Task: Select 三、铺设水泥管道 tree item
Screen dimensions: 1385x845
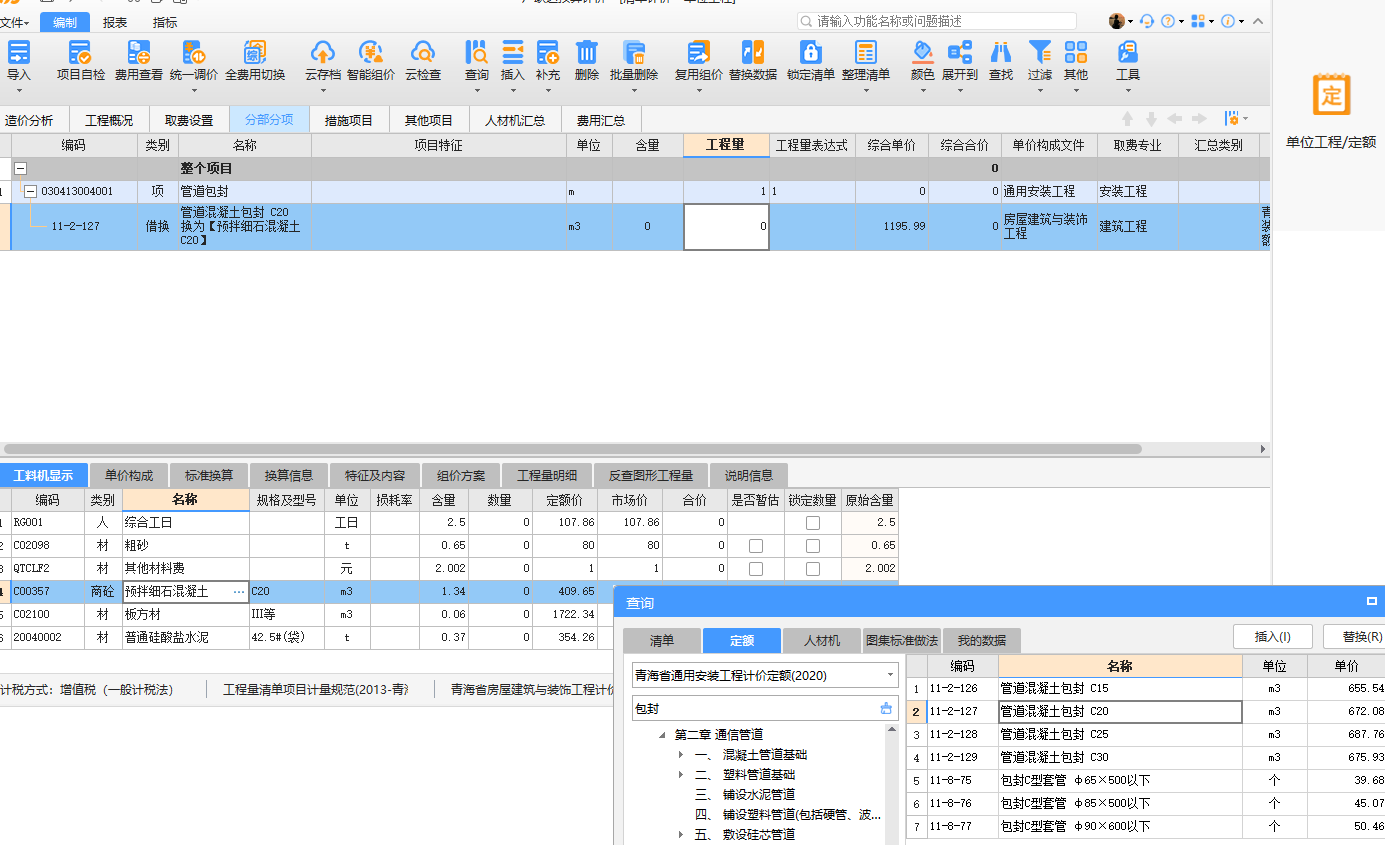Action: click(x=744, y=795)
